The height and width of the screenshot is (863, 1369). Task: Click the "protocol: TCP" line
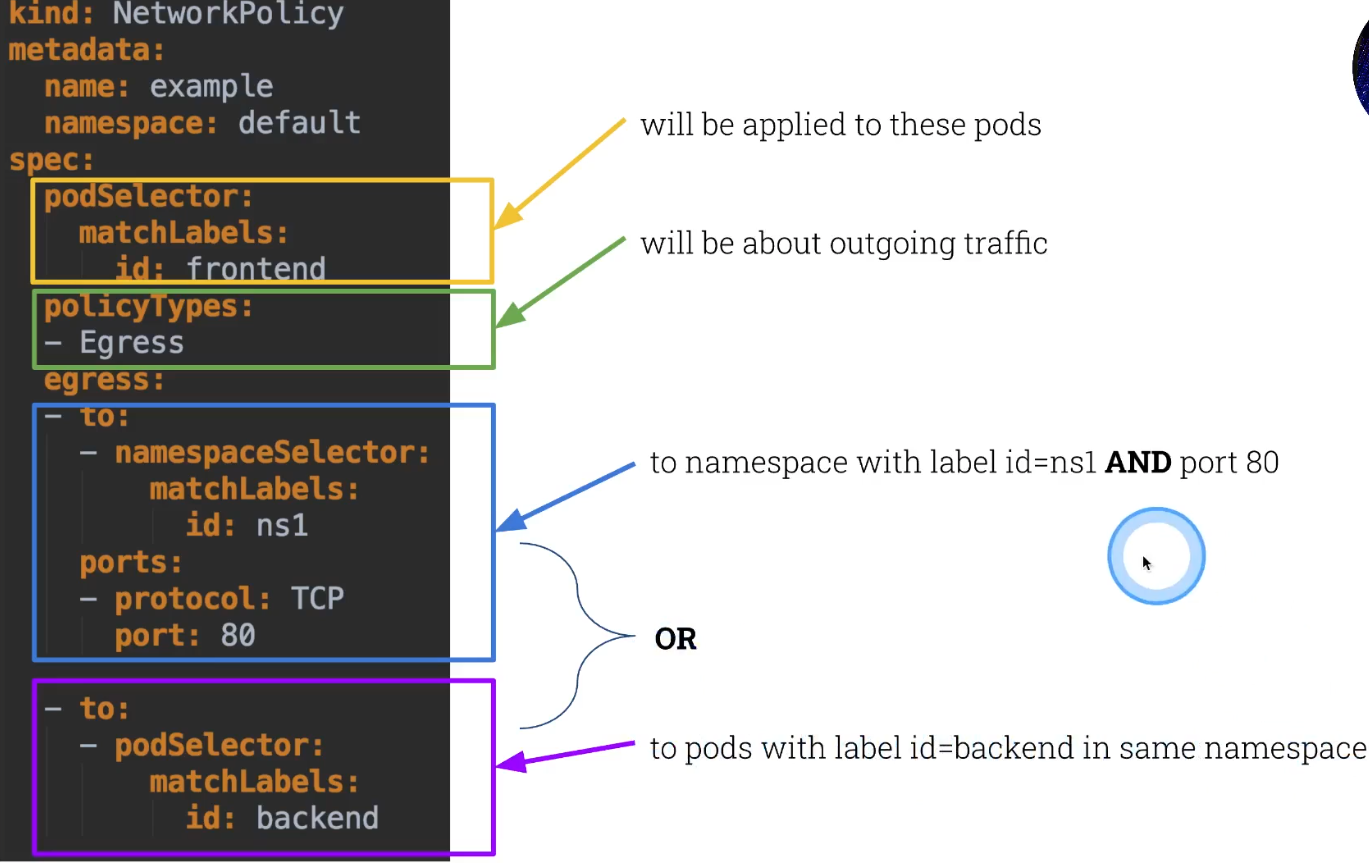(228, 598)
